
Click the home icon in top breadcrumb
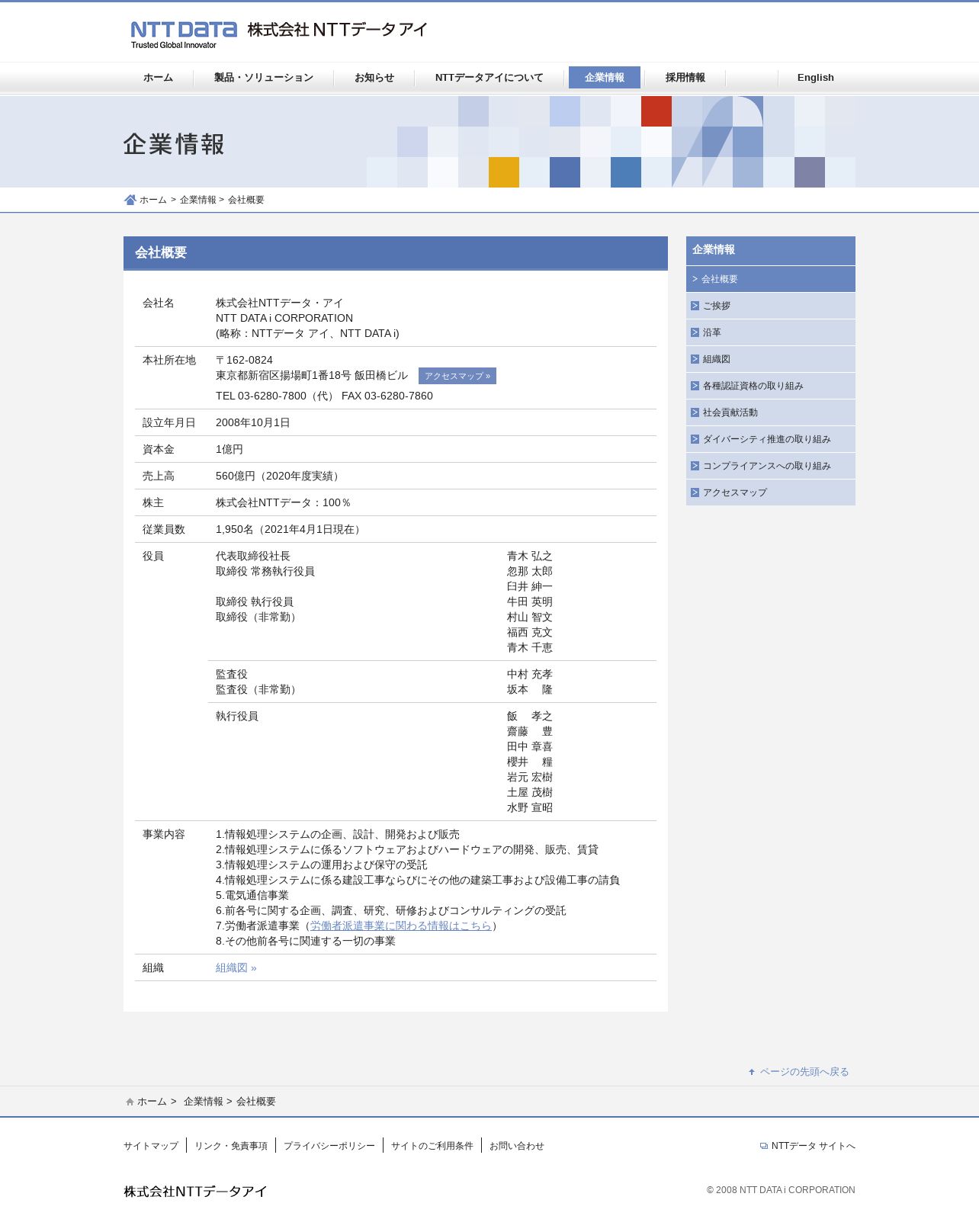(130, 200)
